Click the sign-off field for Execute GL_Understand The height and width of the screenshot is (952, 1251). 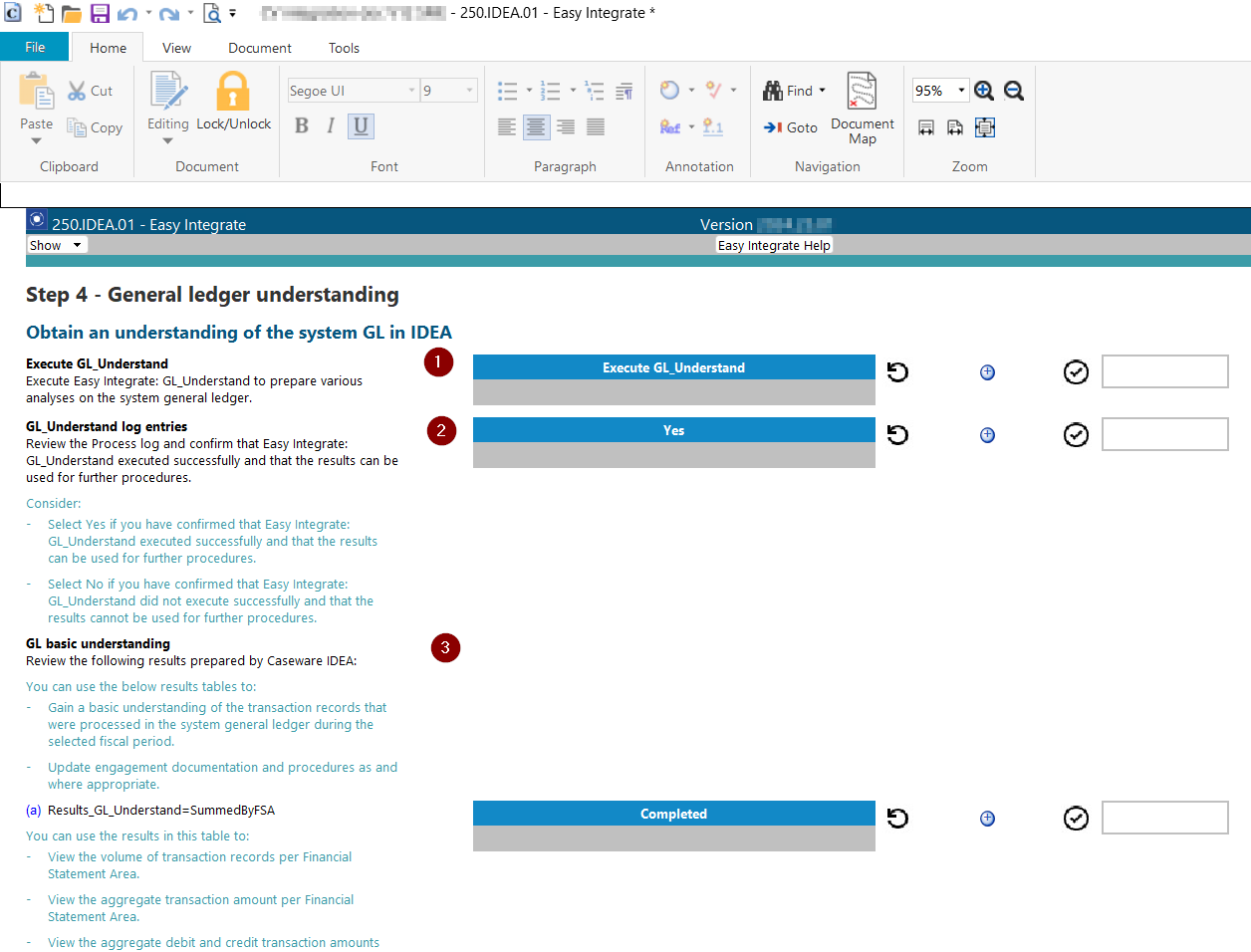point(1164,371)
